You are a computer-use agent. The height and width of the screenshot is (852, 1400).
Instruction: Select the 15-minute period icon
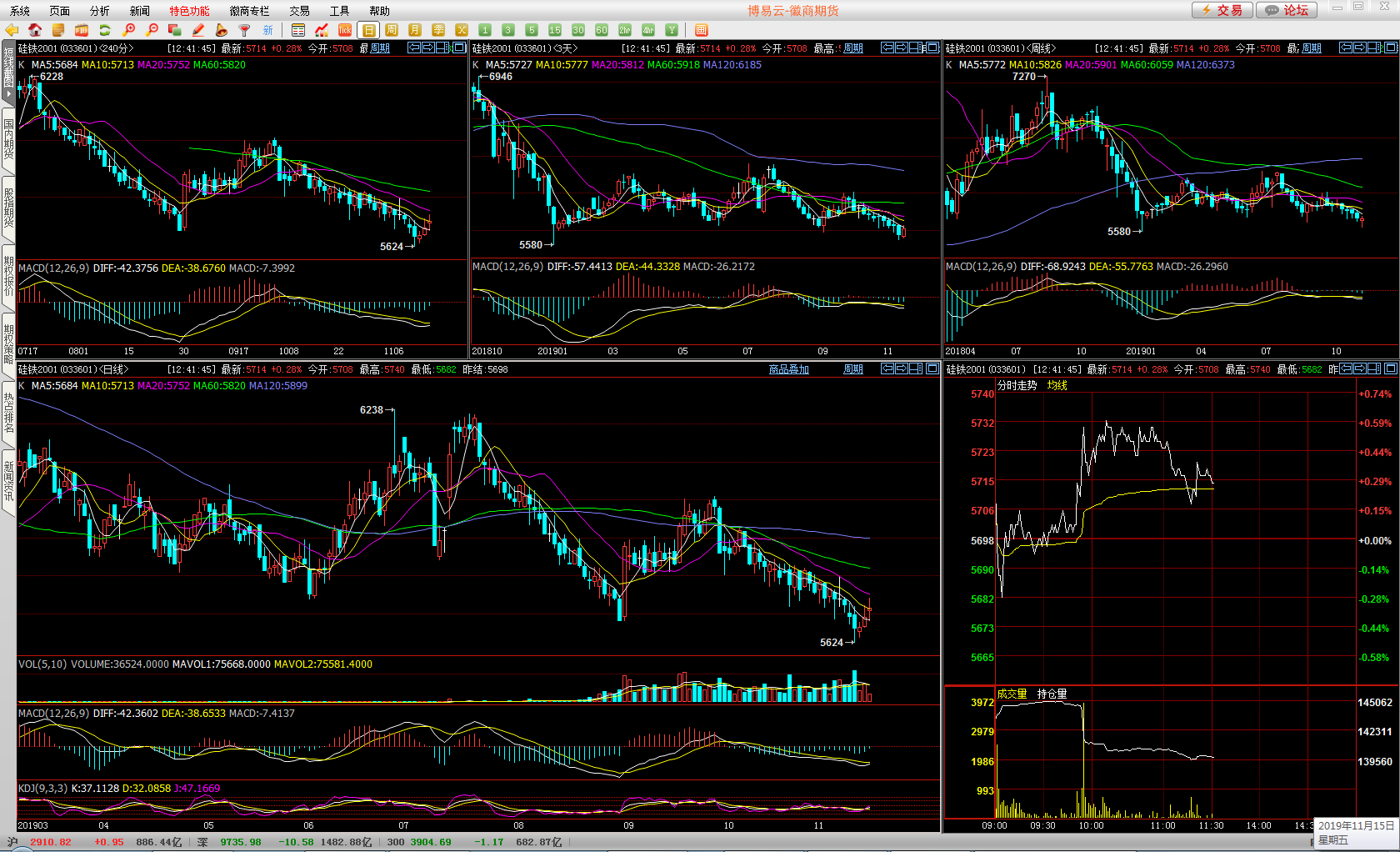[555, 30]
